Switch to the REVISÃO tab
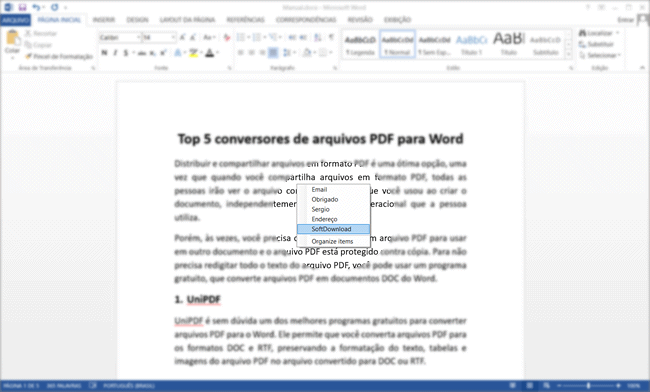 click(360, 20)
